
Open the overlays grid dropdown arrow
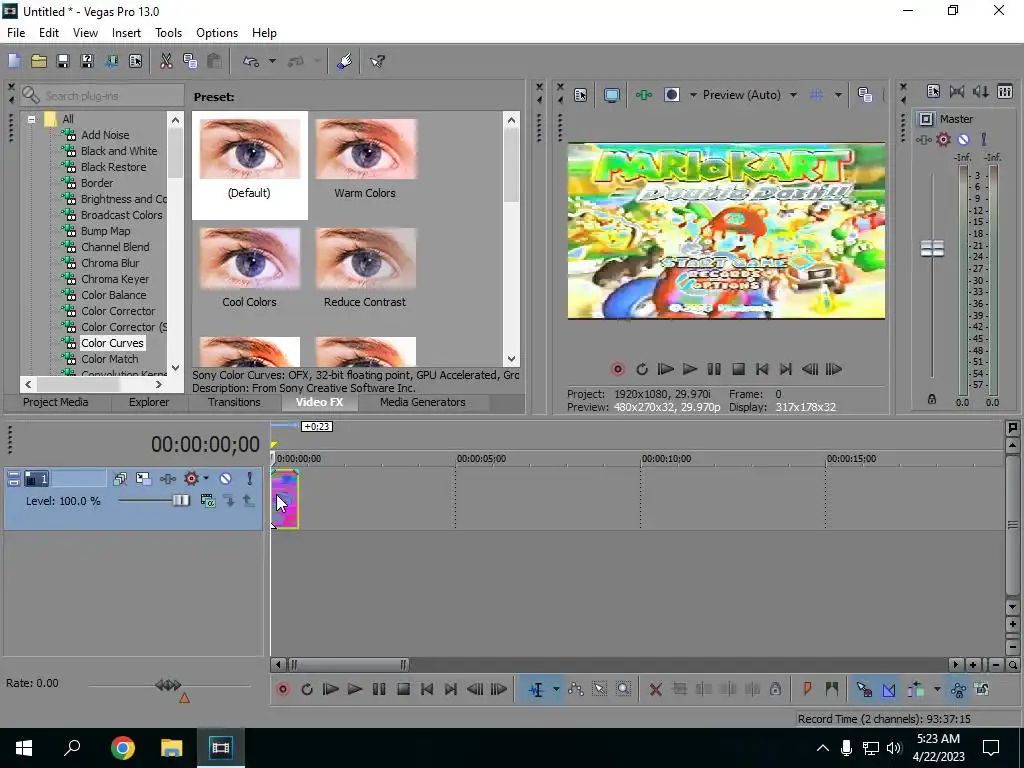[838, 95]
